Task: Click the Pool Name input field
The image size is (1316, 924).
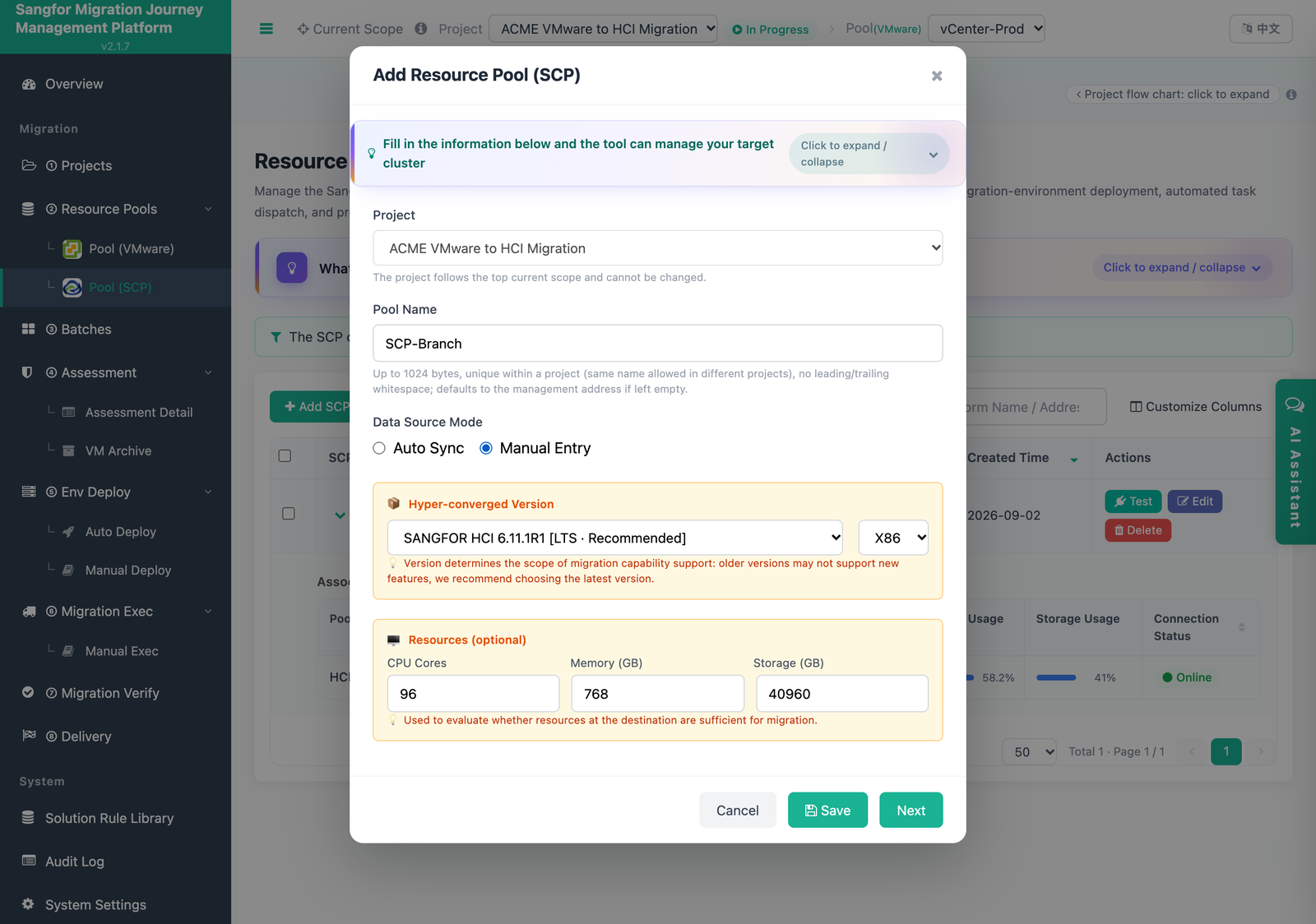Action: tap(658, 343)
